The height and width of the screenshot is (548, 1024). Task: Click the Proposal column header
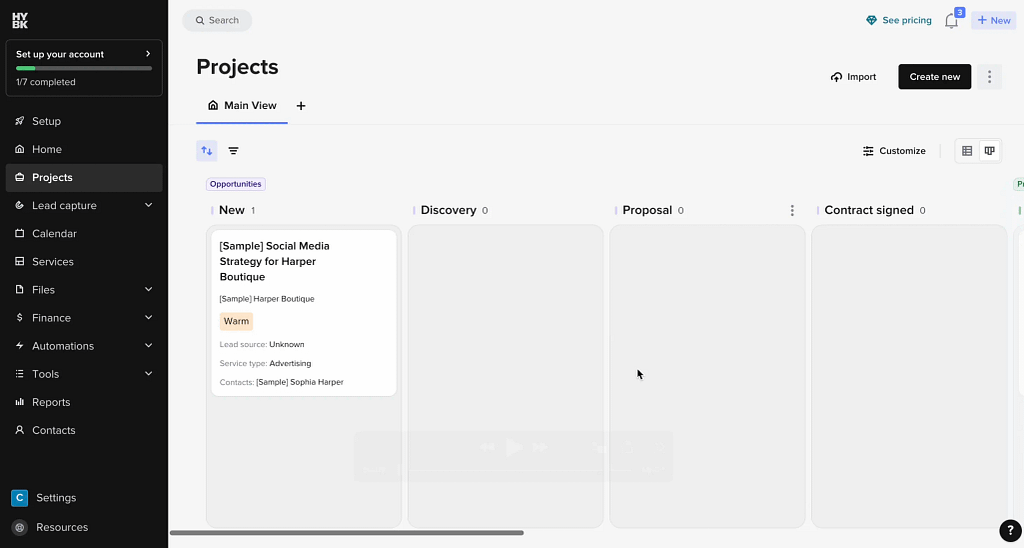[647, 210]
